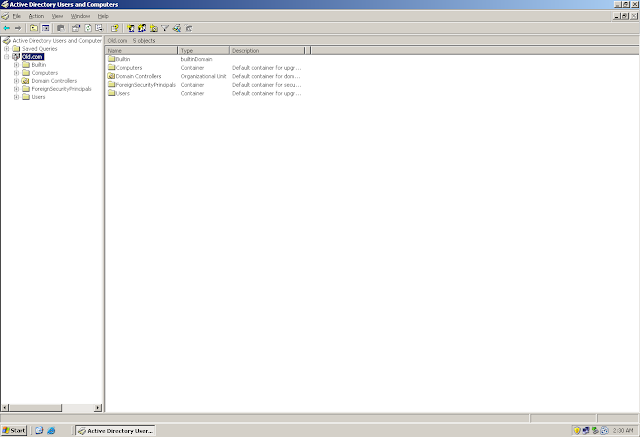Click the Back arrow toolbar icon

tap(7, 28)
